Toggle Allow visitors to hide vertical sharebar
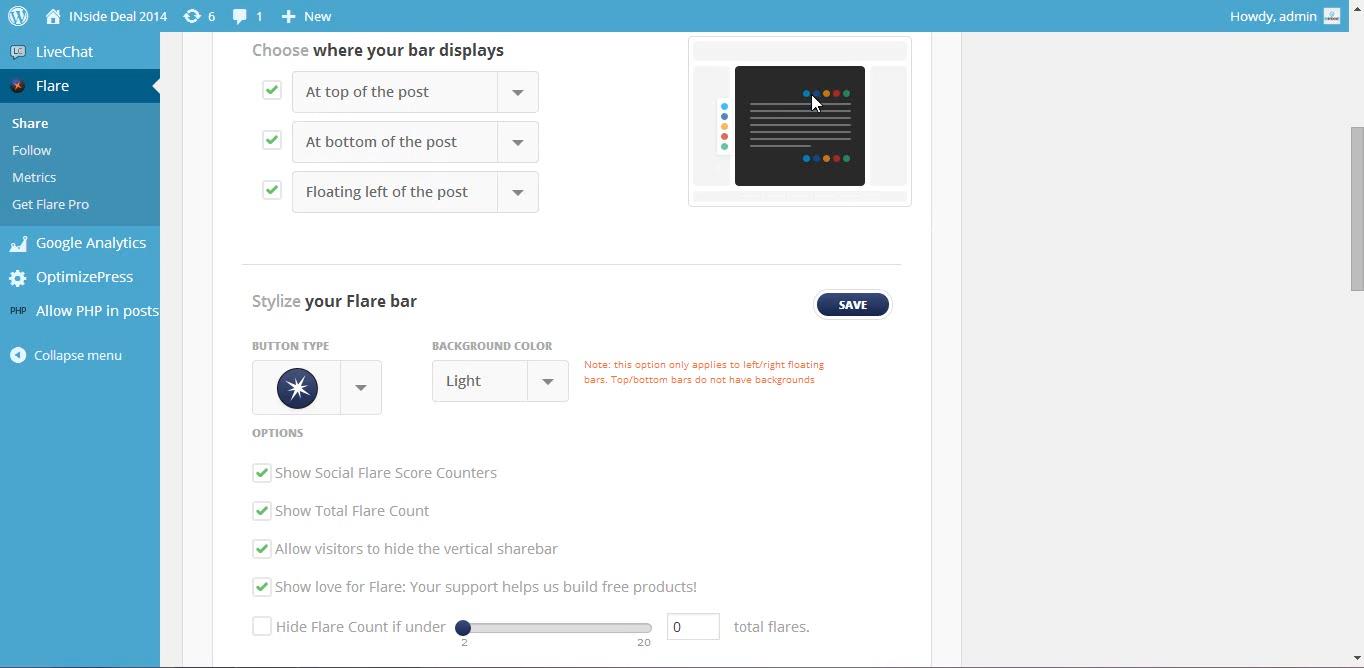Viewport: 1364px width, 668px height. click(x=261, y=549)
